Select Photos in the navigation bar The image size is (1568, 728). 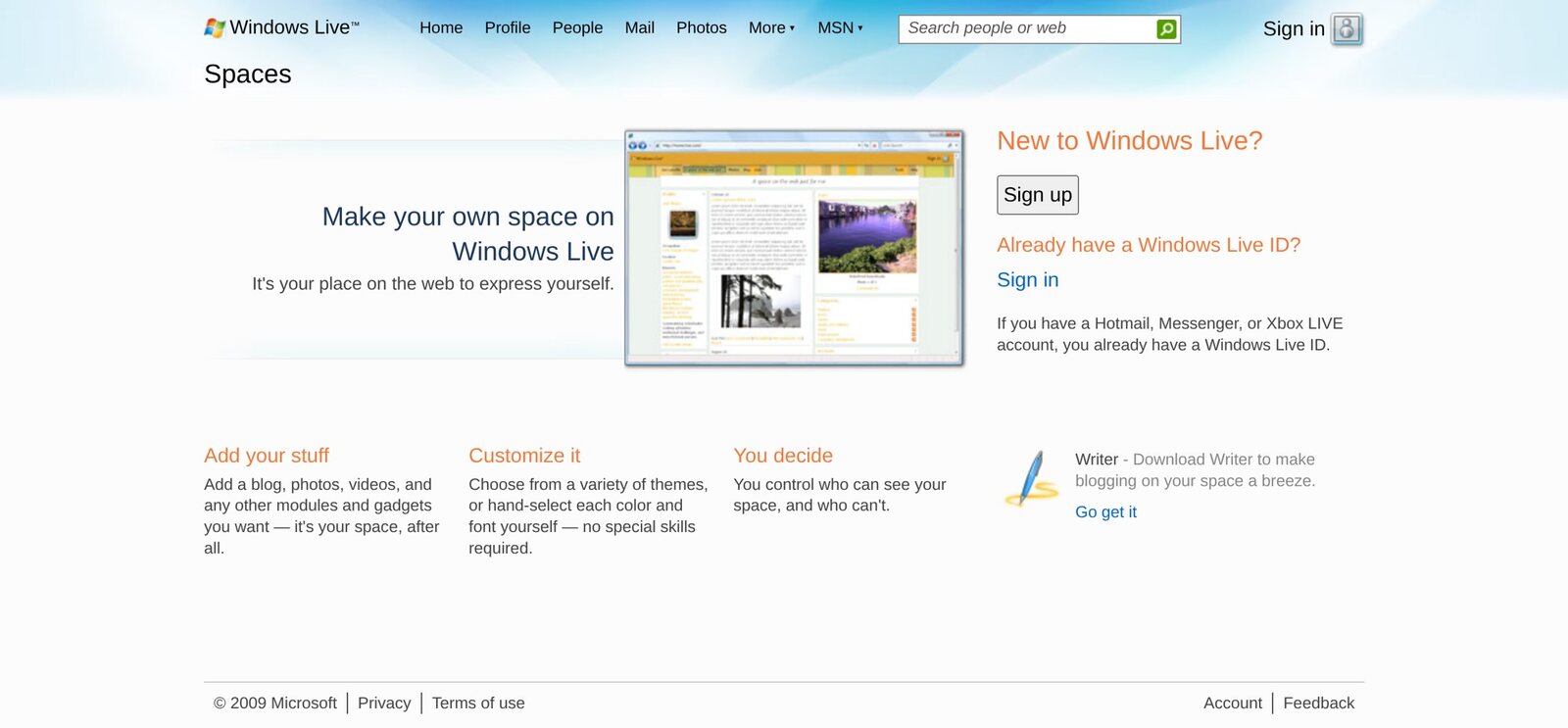(702, 28)
